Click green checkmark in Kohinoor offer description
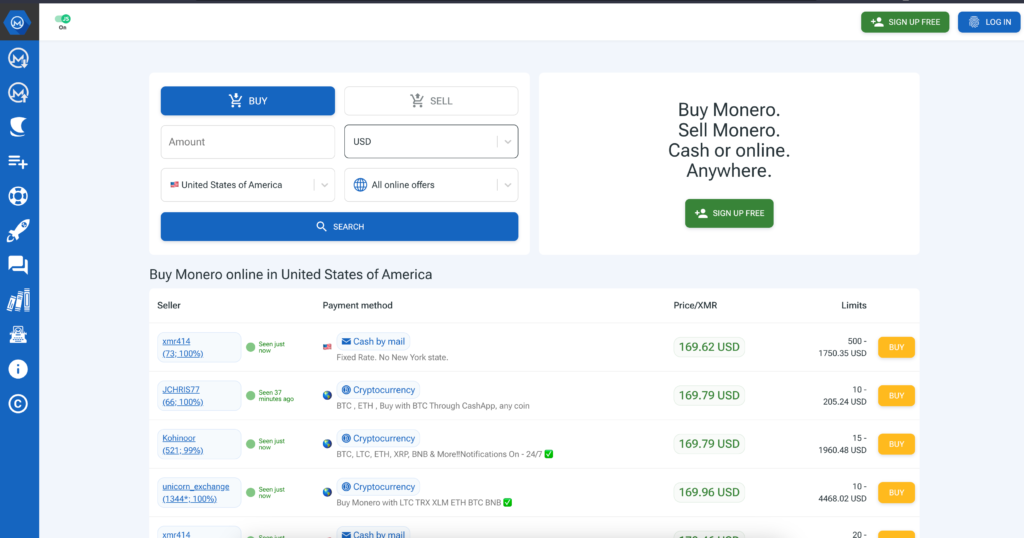The height and width of the screenshot is (538, 1024). (549, 454)
